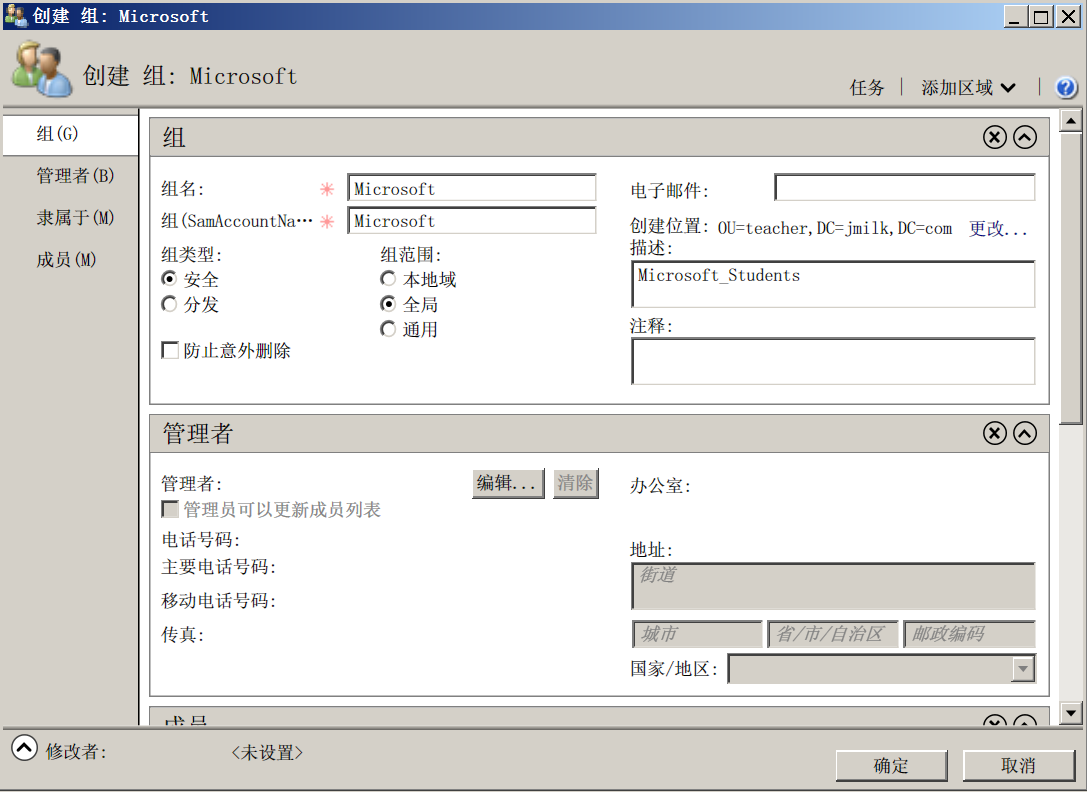This screenshot has height=792, width=1087.
Task: Click the 街道 address field
Action: tap(833, 587)
